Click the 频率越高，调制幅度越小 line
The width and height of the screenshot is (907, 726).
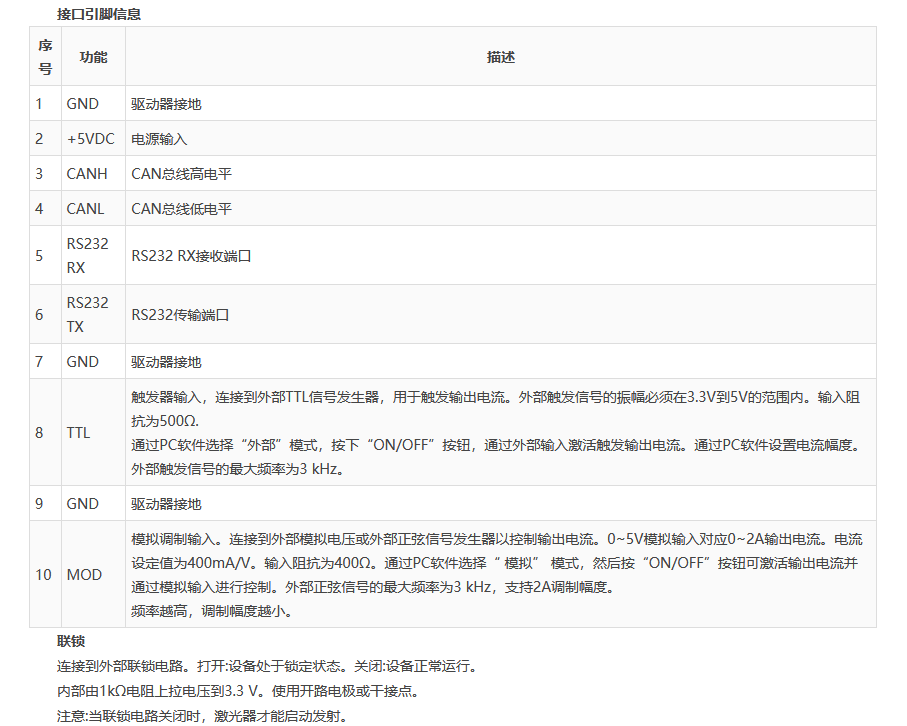pos(212,611)
